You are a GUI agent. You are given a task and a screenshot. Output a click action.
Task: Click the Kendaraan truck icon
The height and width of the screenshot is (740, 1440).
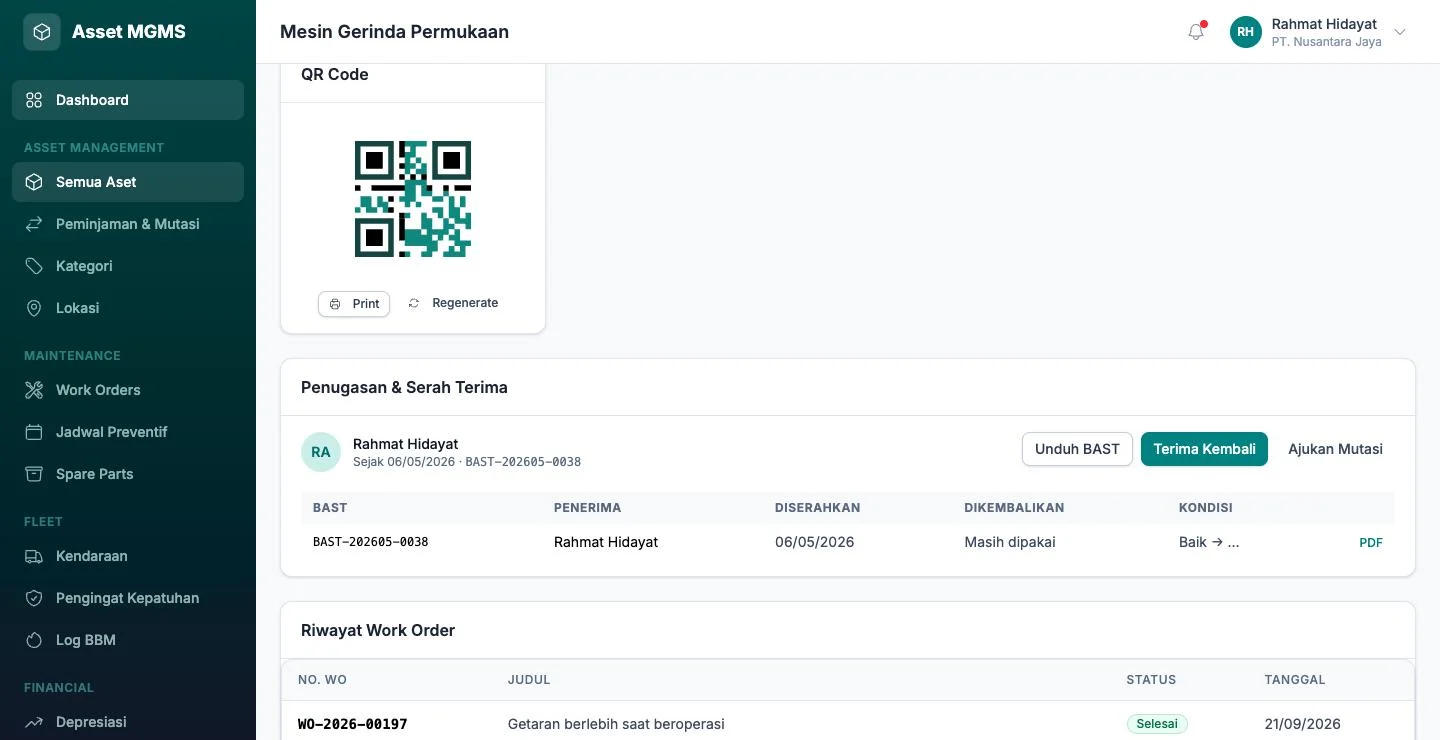click(34, 556)
